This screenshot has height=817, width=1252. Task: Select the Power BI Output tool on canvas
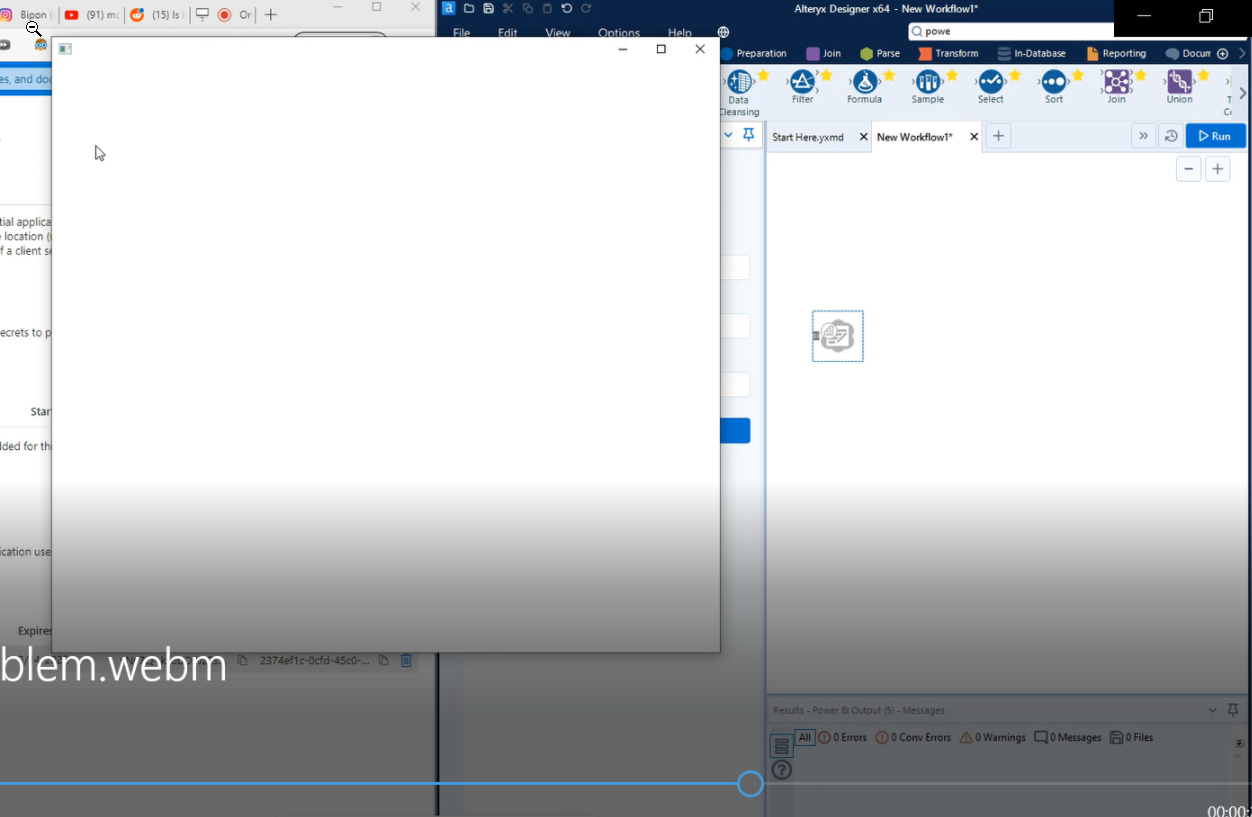837,336
